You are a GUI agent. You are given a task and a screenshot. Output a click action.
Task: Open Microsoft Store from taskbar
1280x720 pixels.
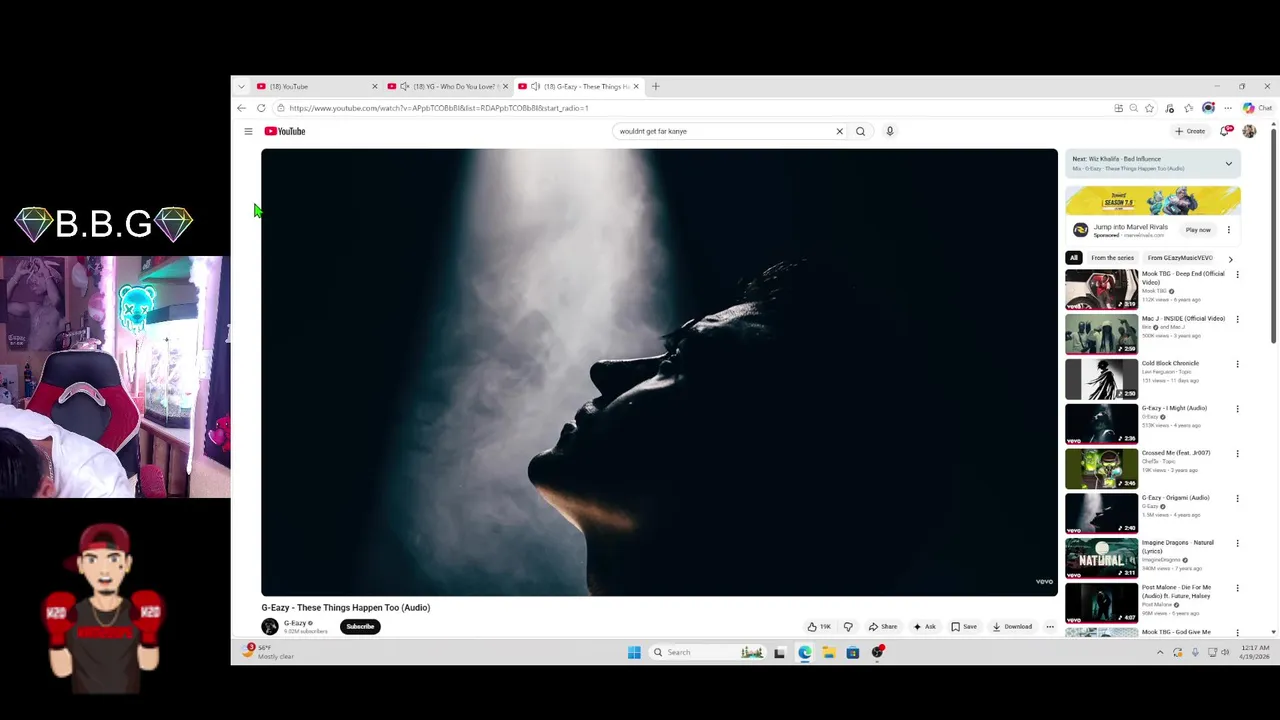[853, 652]
